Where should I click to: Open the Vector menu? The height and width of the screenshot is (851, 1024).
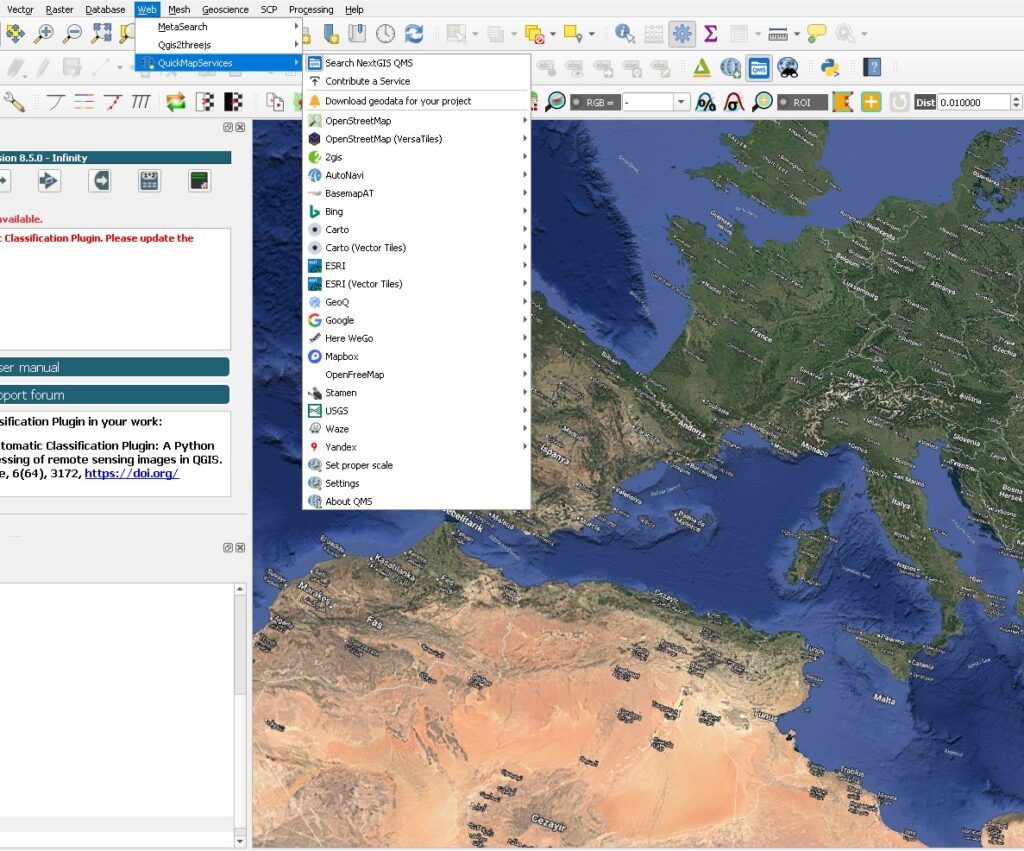pos(20,9)
